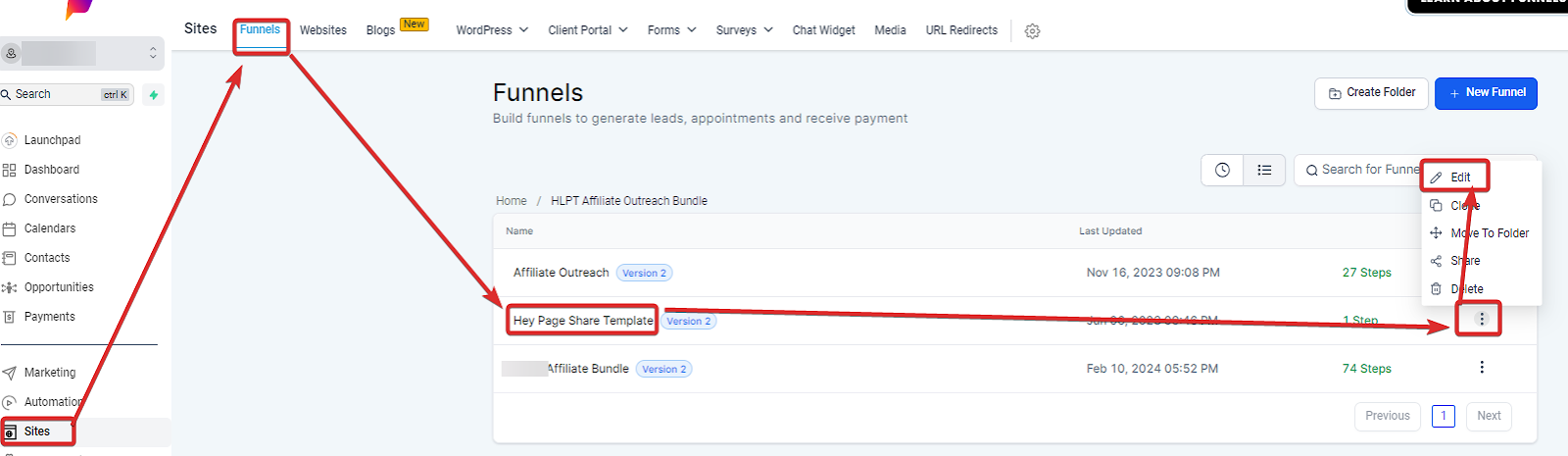1568x456 pixels.
Task: Click the account avatar icon
Action: click(x=11, y=53)
